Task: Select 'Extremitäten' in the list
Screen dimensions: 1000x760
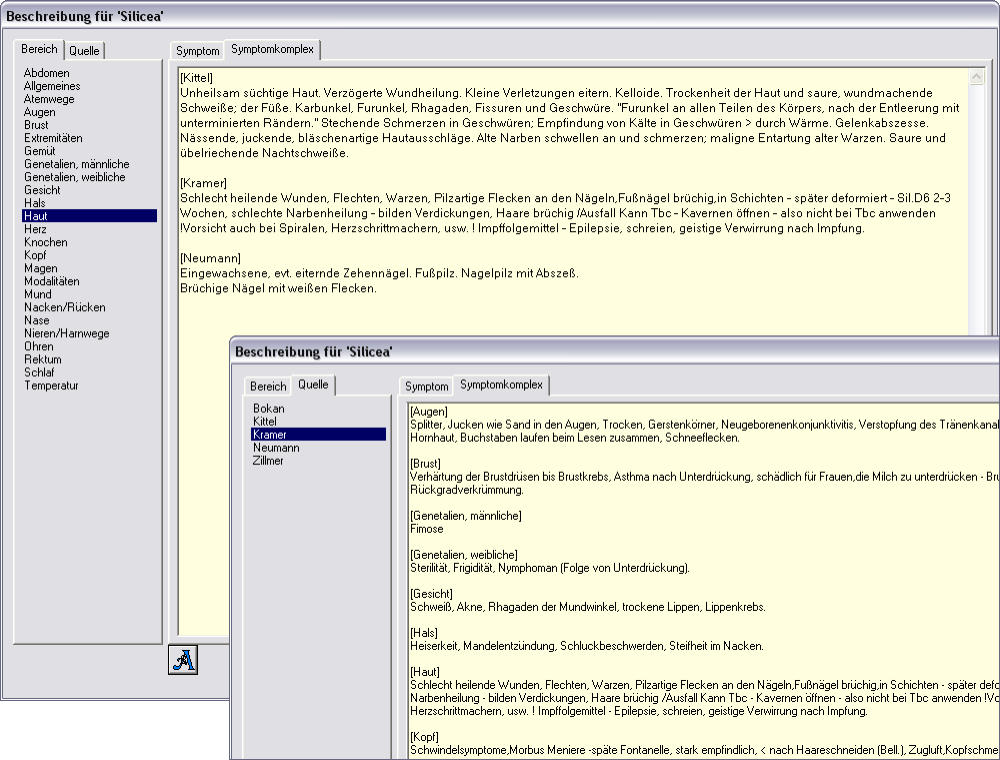Action: [53, 138]
